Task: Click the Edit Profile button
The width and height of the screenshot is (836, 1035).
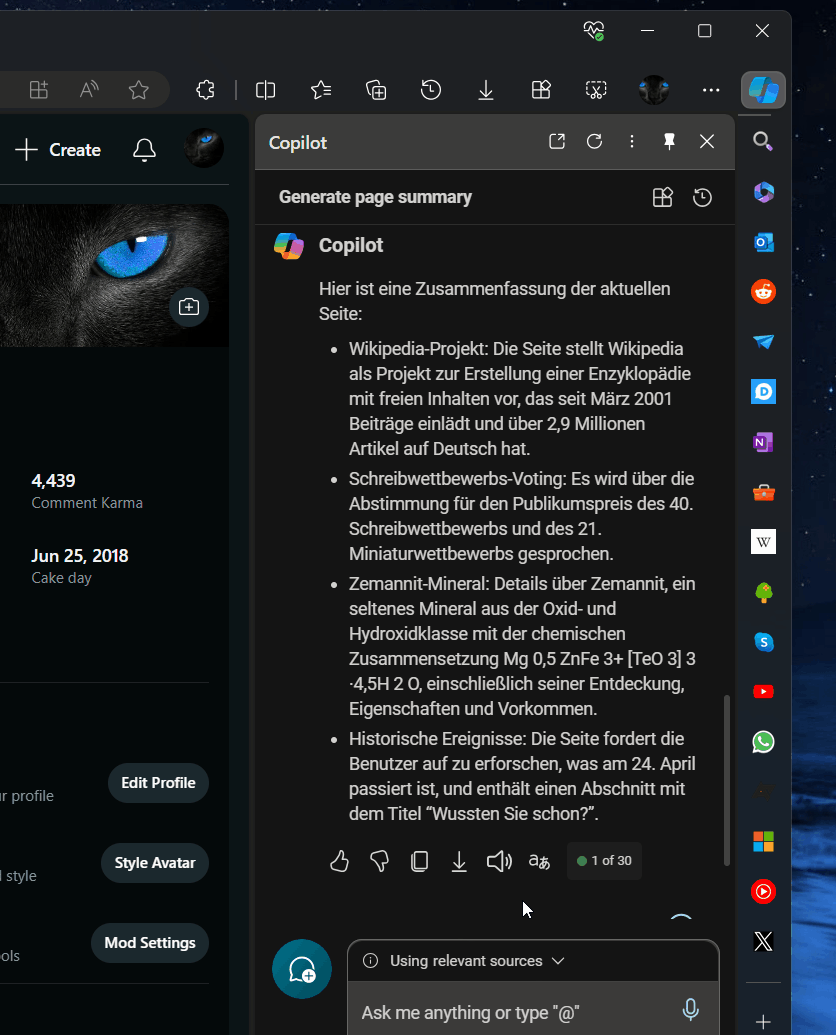Action: (158, 783)
